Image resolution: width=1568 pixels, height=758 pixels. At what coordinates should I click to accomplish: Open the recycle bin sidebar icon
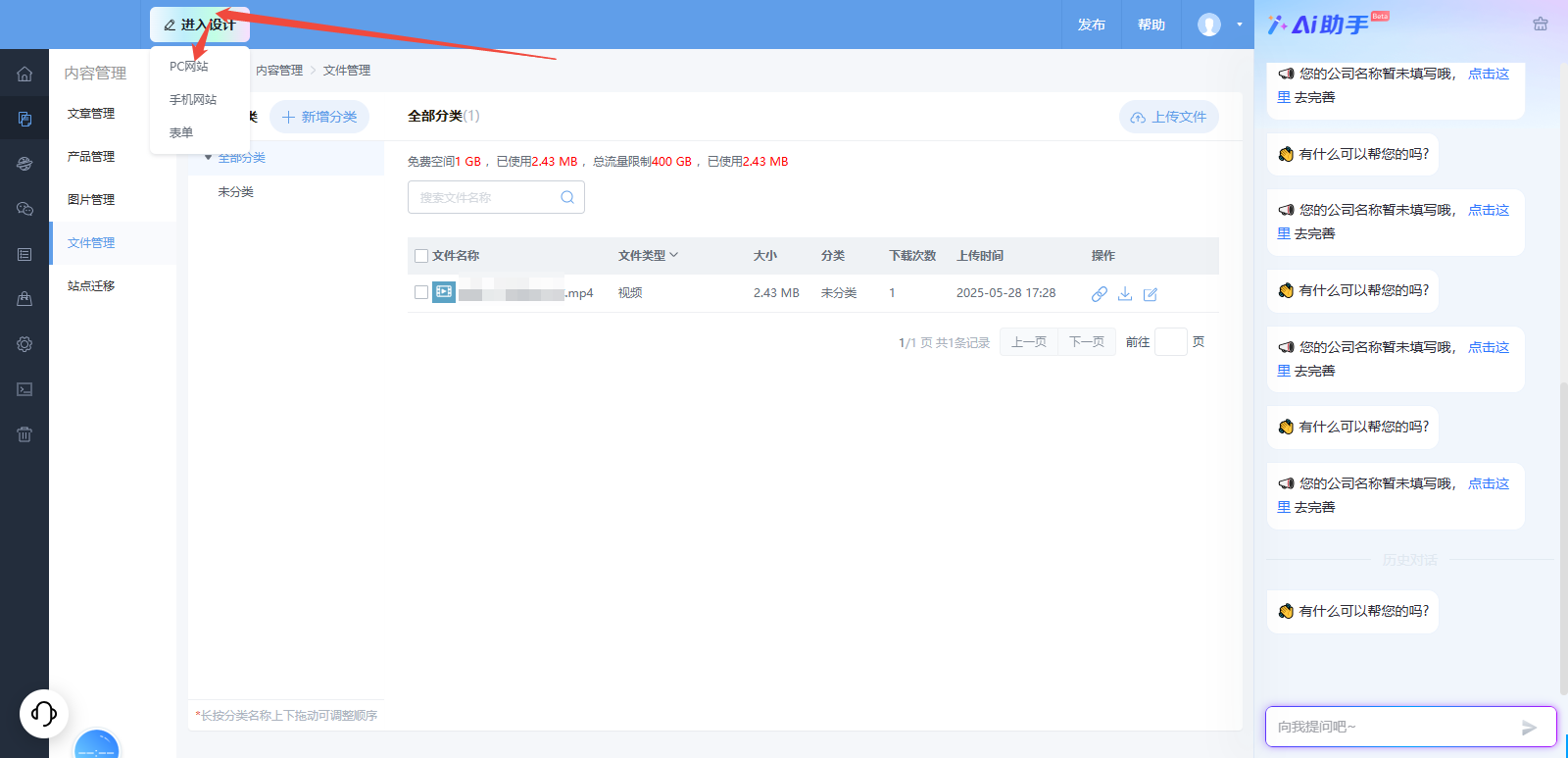pos(24,434)
